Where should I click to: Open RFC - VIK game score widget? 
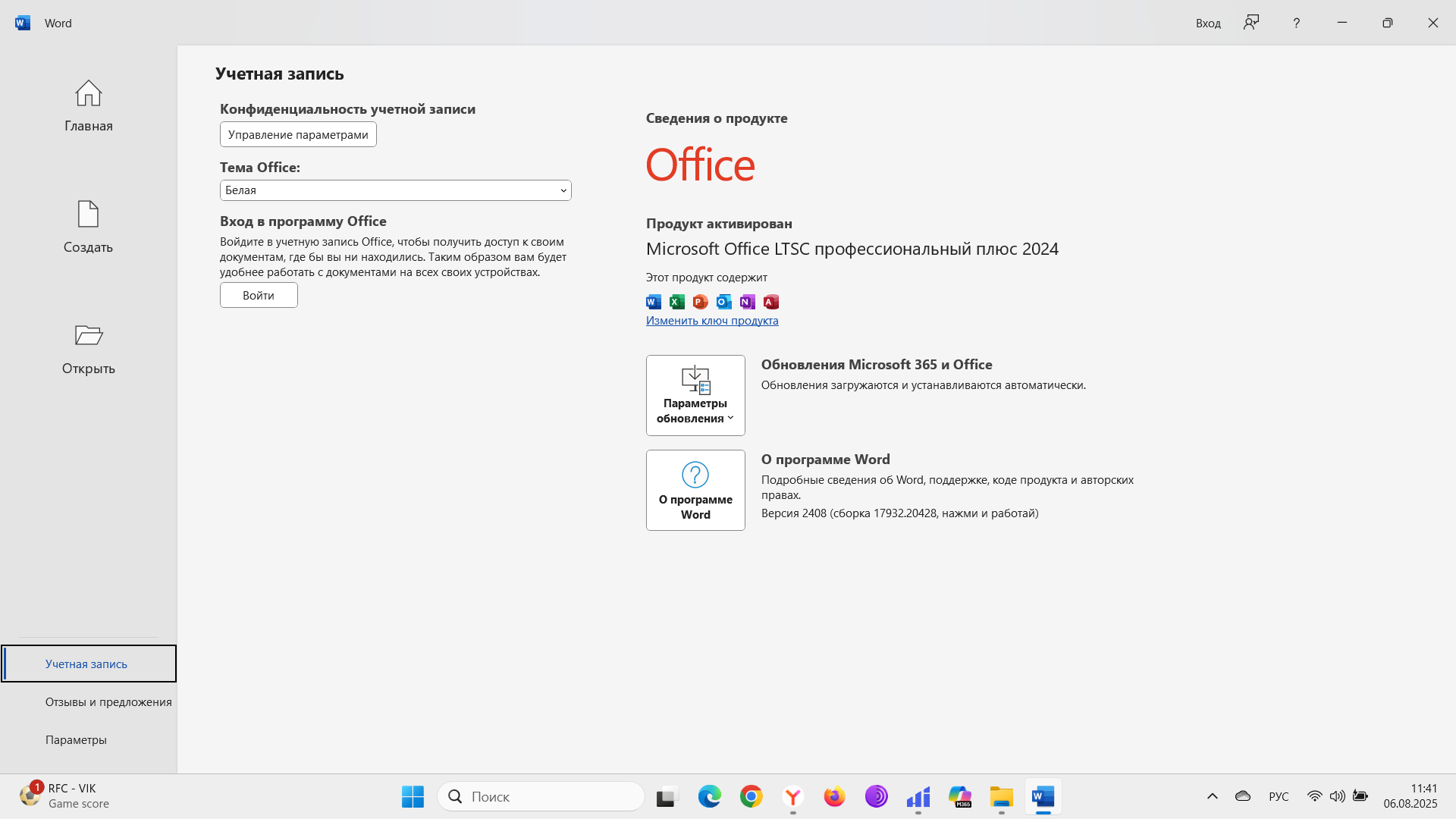pos(64,796)
